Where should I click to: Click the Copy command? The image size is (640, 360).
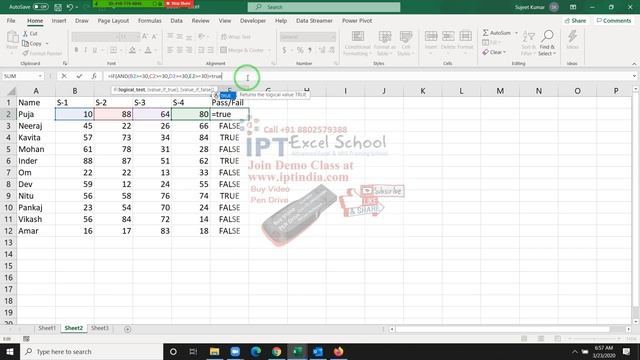tap(32, 43)
